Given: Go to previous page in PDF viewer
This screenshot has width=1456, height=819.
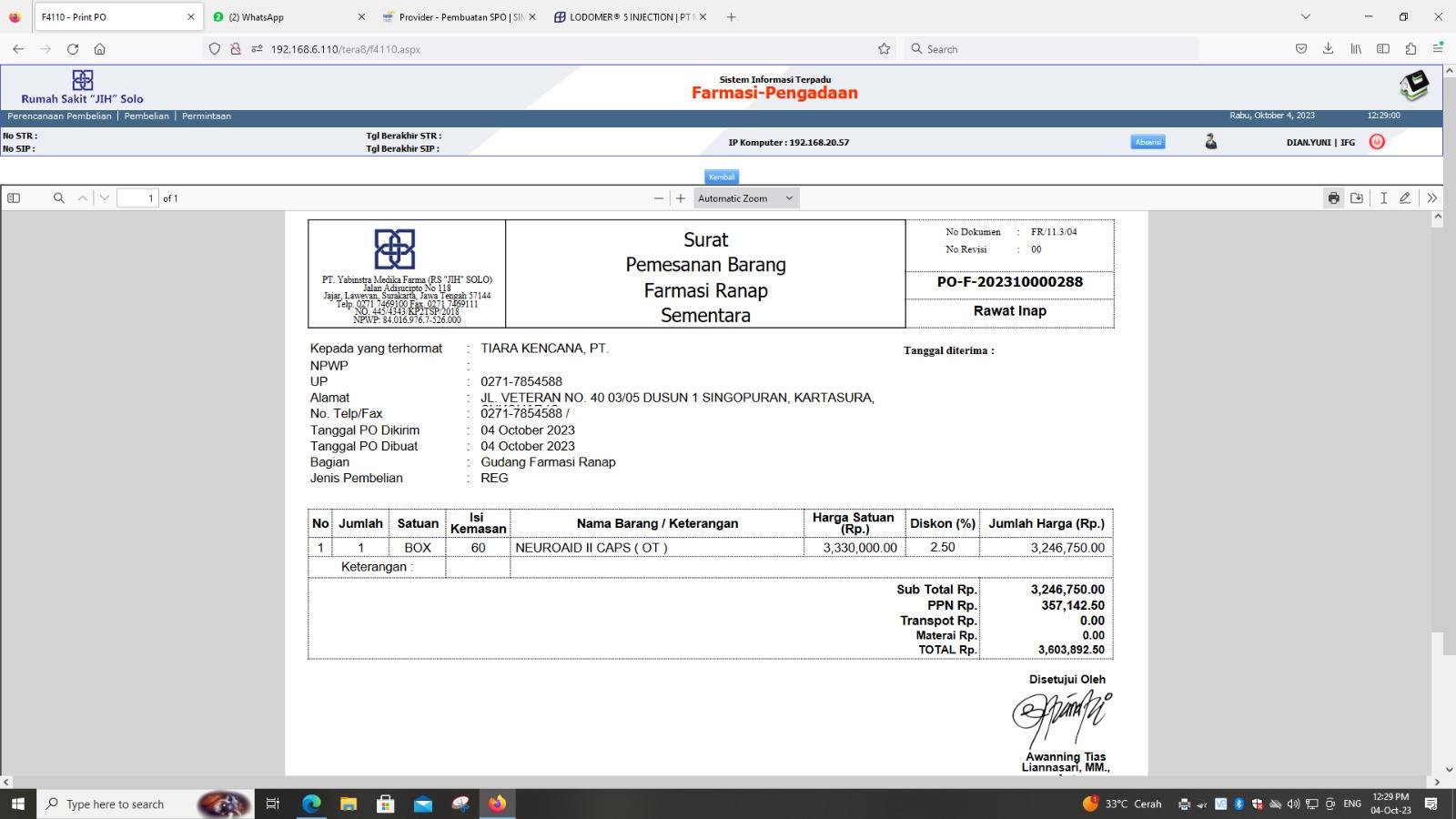Looking at the screenshot, I should coord(83,197).
